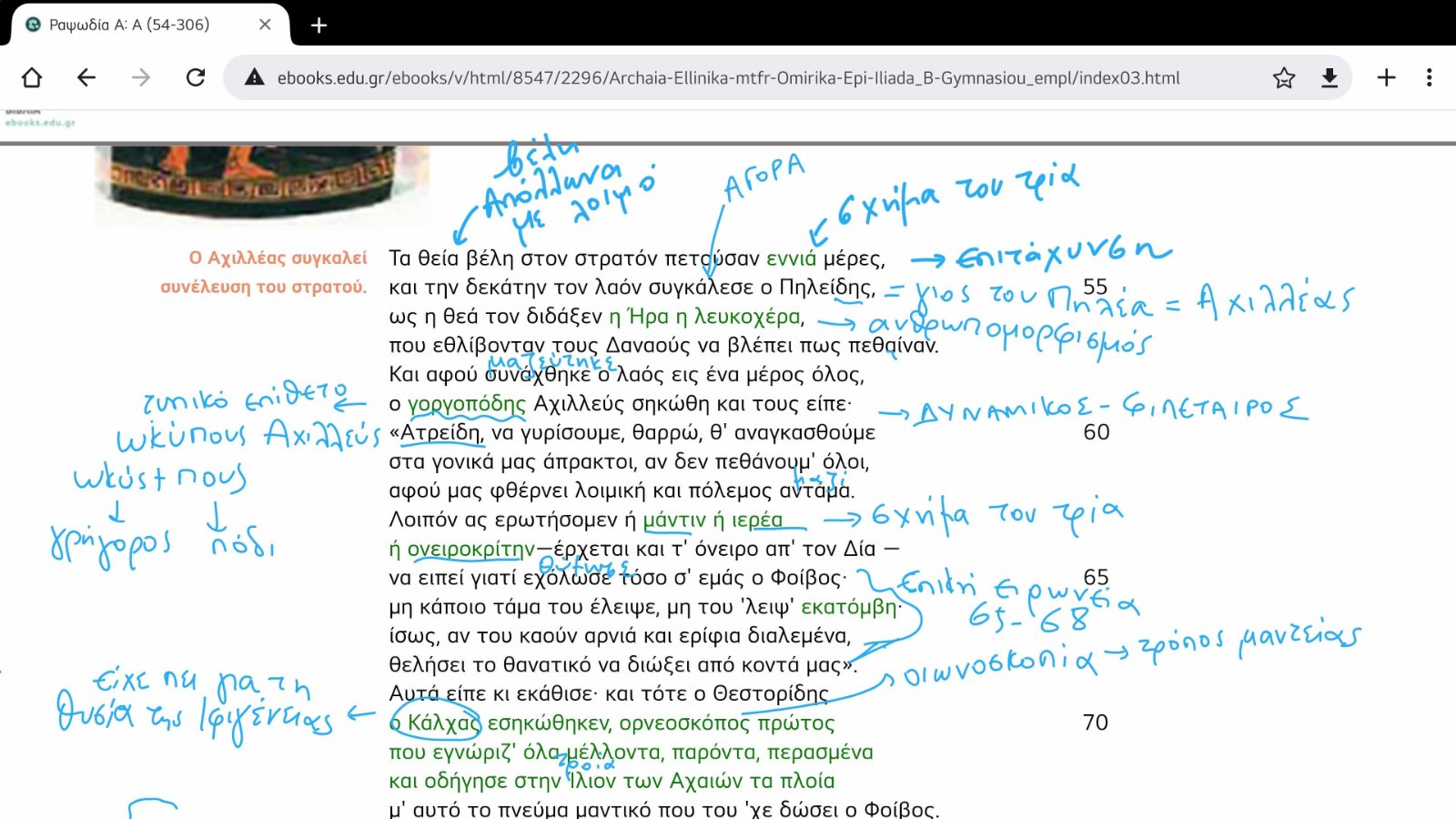Navigate back to the previous page
The image size is (1456, 819).
[86, 77]
